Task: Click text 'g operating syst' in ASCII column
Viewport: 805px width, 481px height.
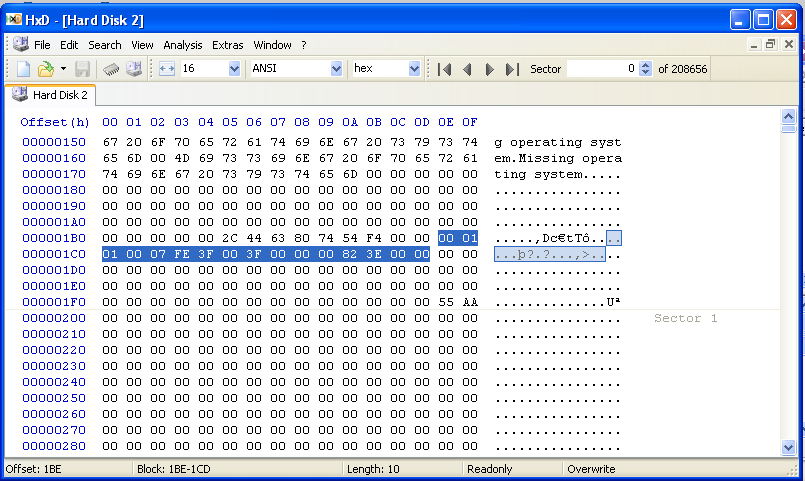Action: [x=558, y=142]
